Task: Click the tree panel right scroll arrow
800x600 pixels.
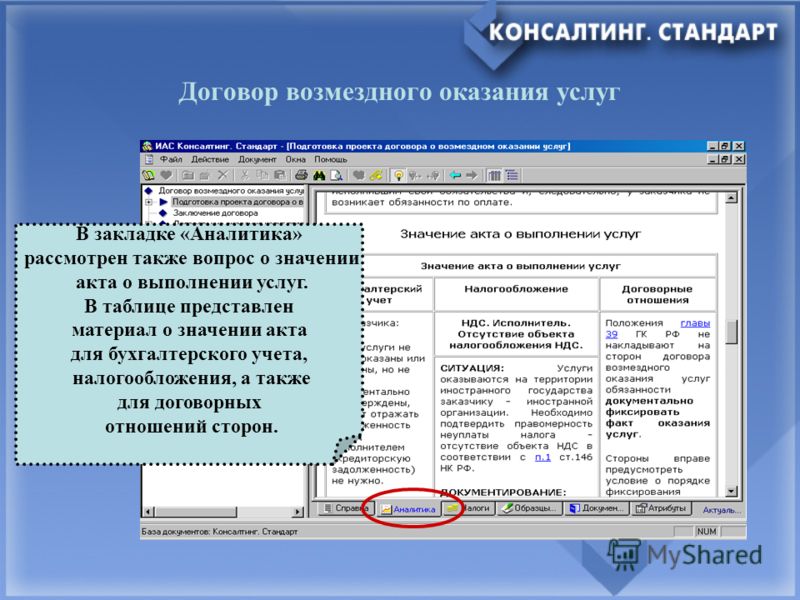Action: [x=298, y=511]
